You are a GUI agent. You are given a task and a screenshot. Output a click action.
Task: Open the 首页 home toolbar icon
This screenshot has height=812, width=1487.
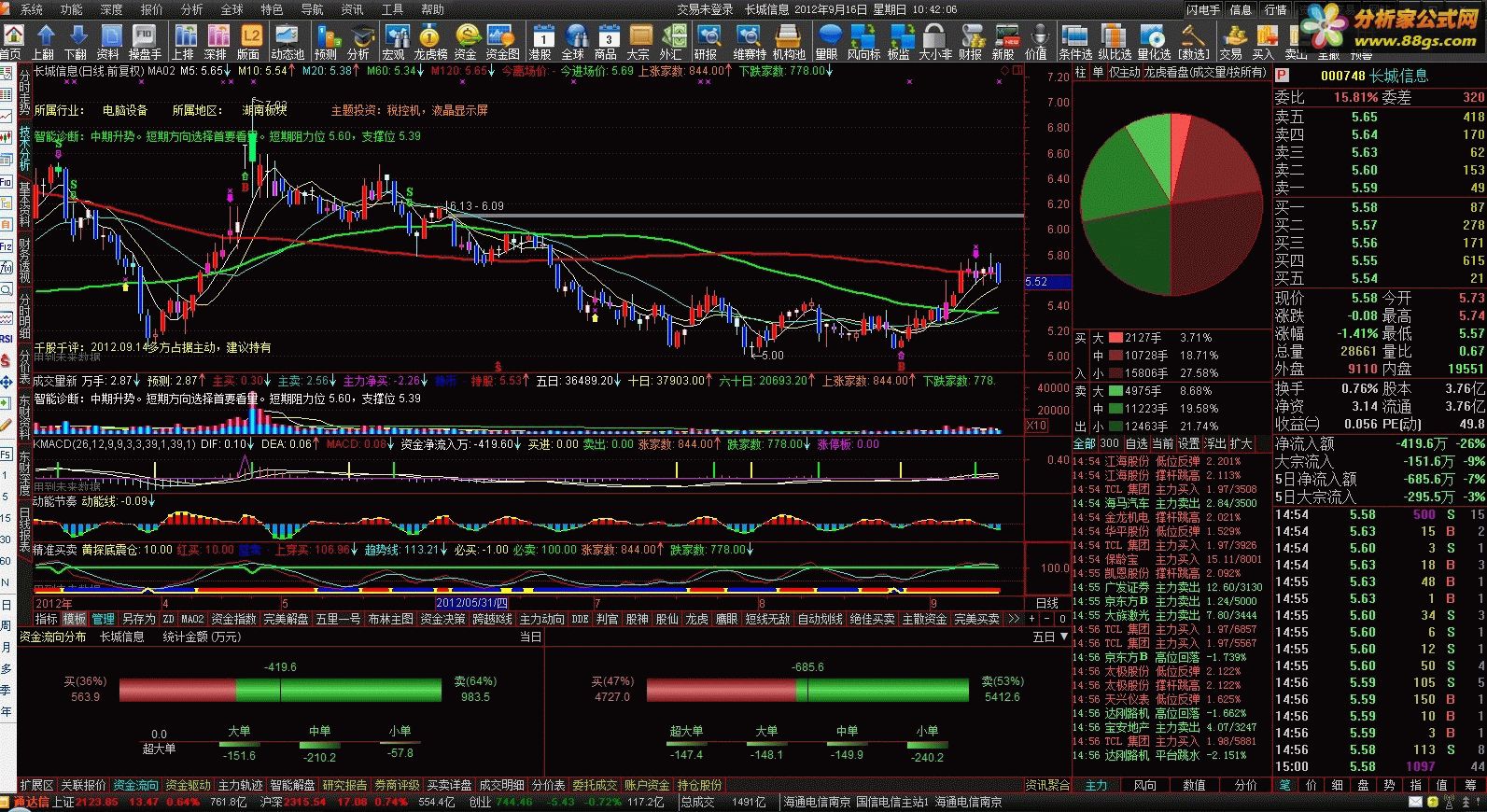pyautogui.click(x=12, y=42)
